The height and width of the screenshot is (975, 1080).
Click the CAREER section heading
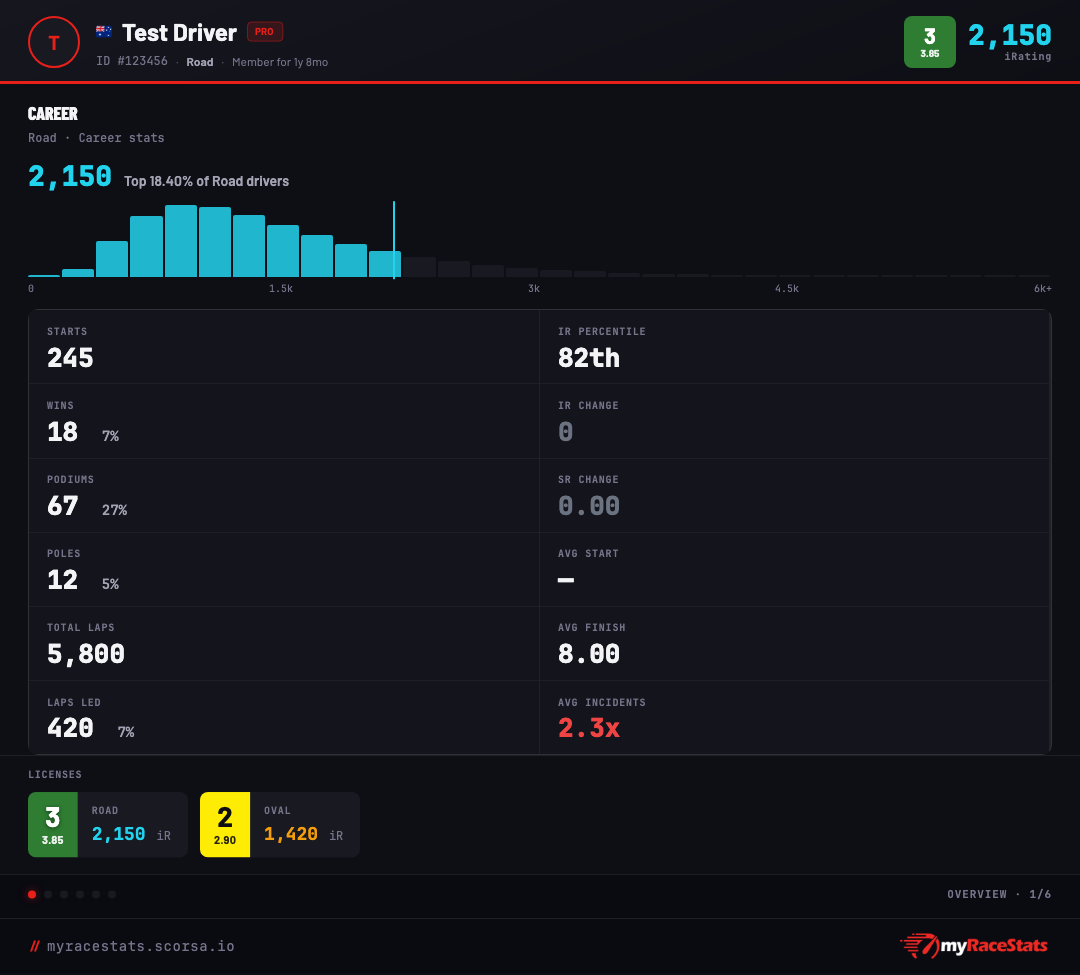point(52,114)
